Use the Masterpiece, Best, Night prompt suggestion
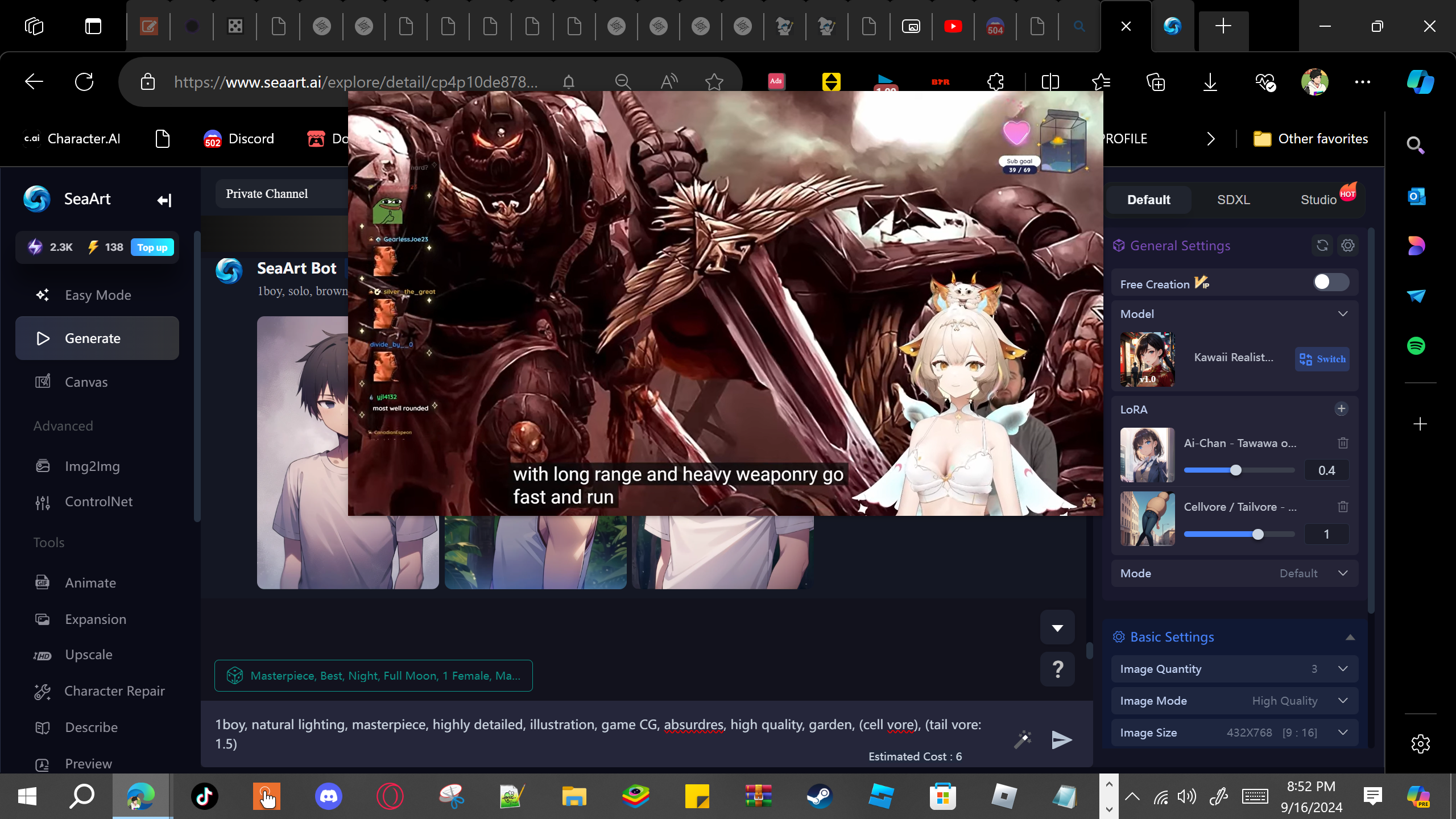Image resolution: width=1456 pixels, height=819 pixels. point(374,676)
